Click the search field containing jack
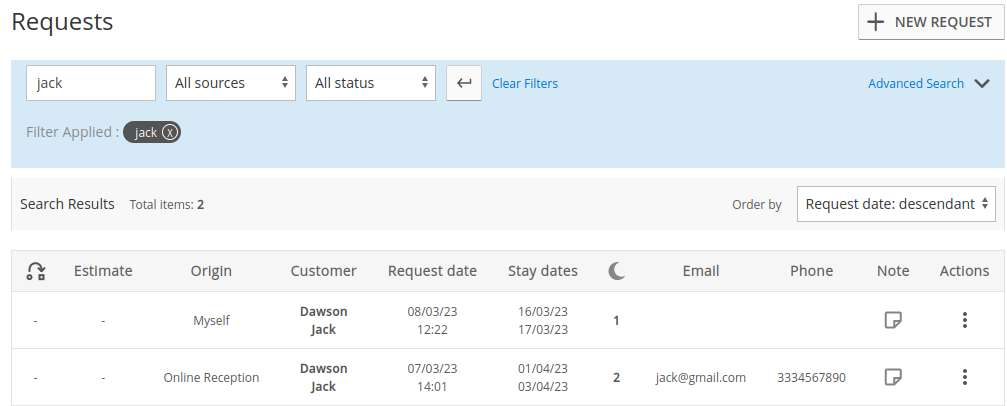The image size is (1007, 406). click(91, 83)
